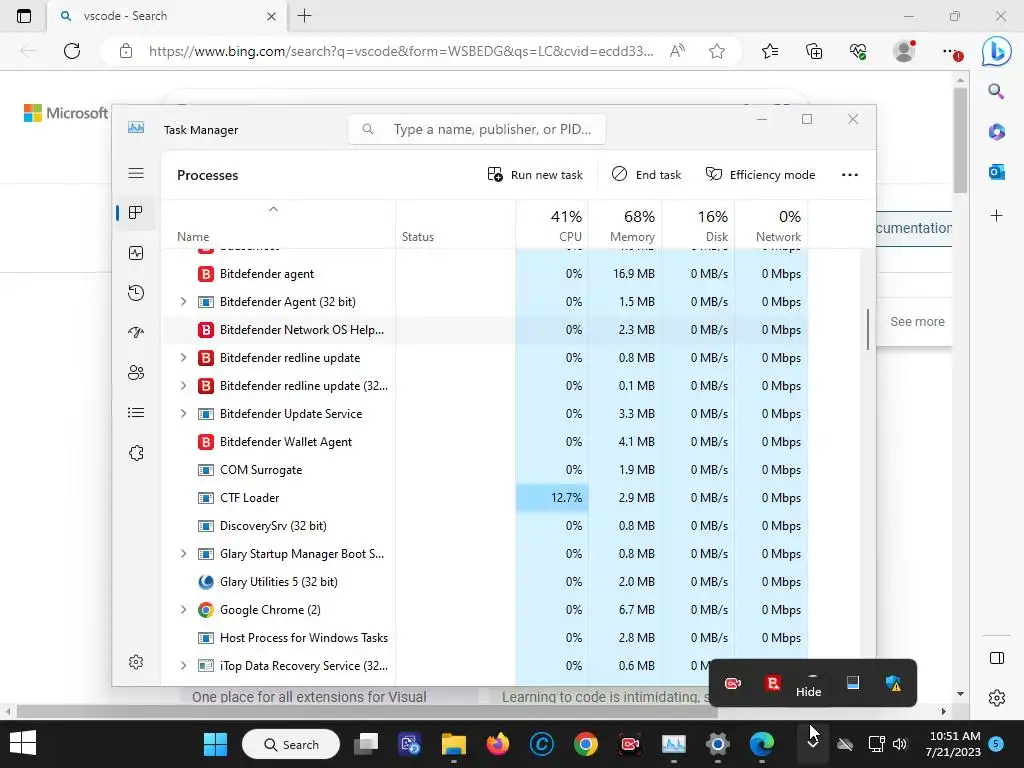This screenshot has width=1024, height=768.
Task: Open Task Manager hamburger navigation menu
Action: tap(136, 173)
